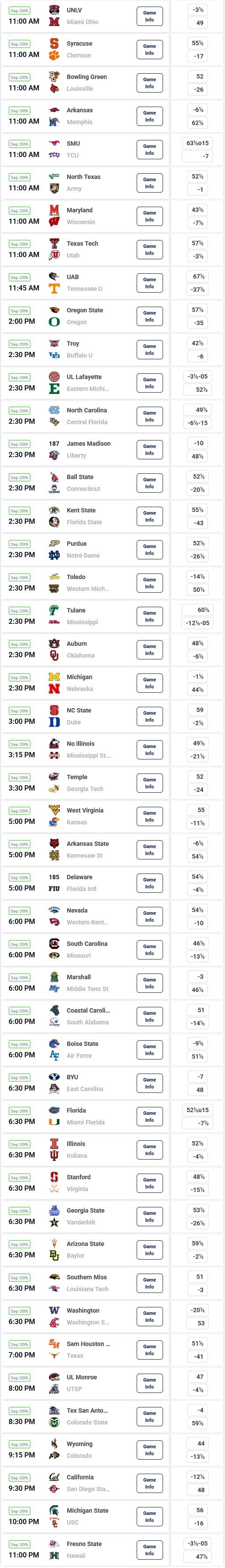Open Game Info for UNLV vs Miami Ohio
The image size is (225, 1568).
(149, 16)
